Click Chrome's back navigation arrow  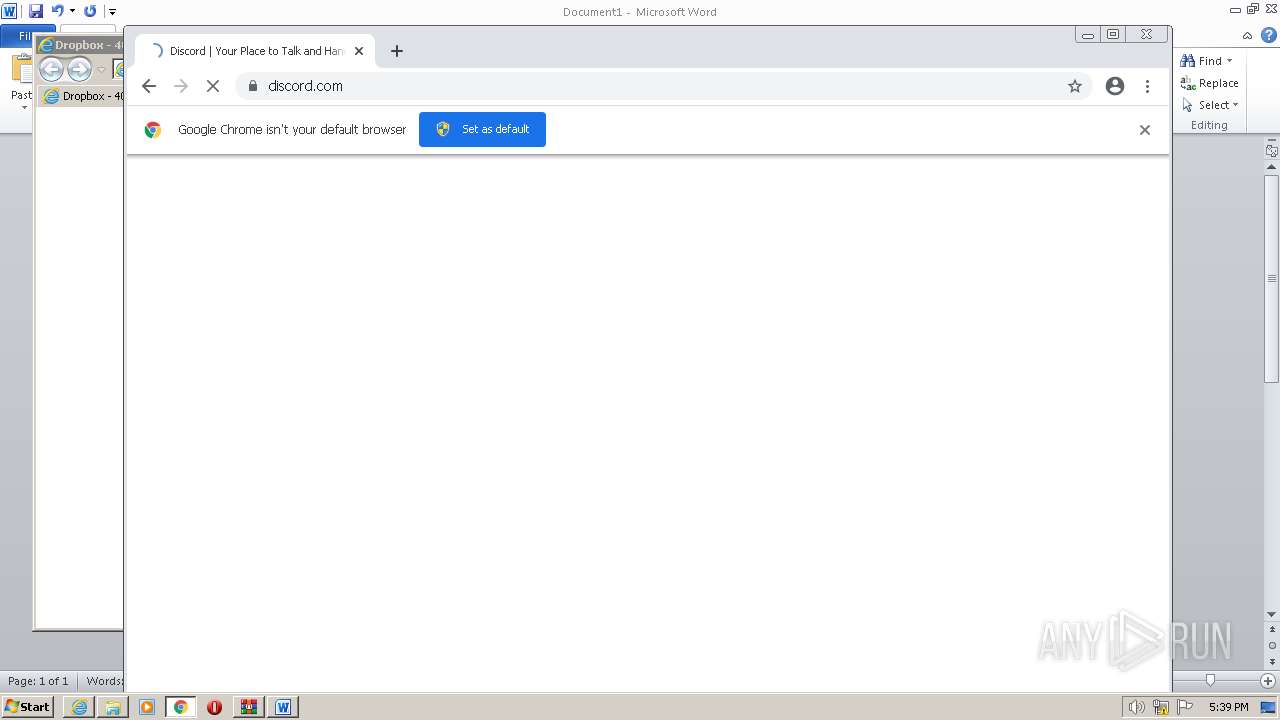tap(149, 86)
